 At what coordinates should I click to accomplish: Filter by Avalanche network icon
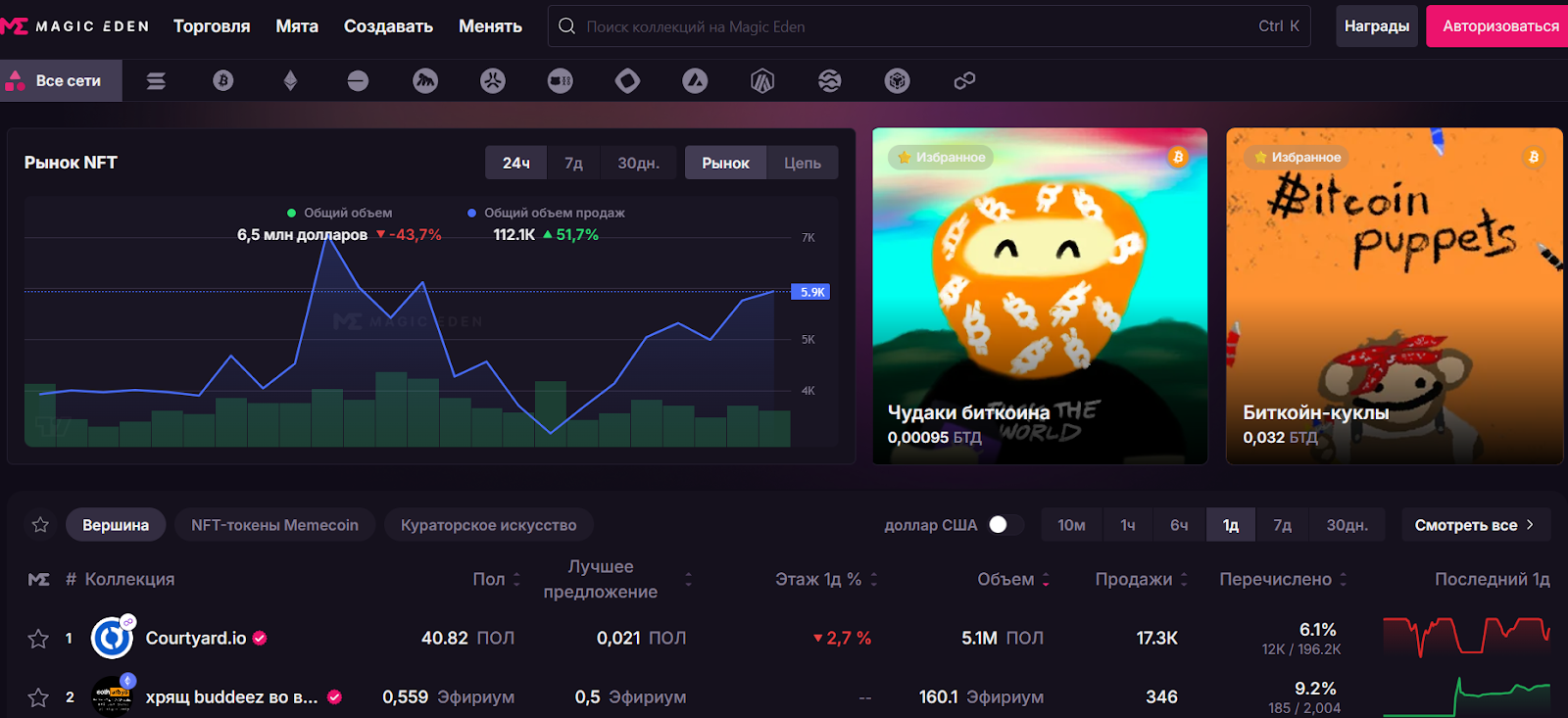click(x=695, y=81)
